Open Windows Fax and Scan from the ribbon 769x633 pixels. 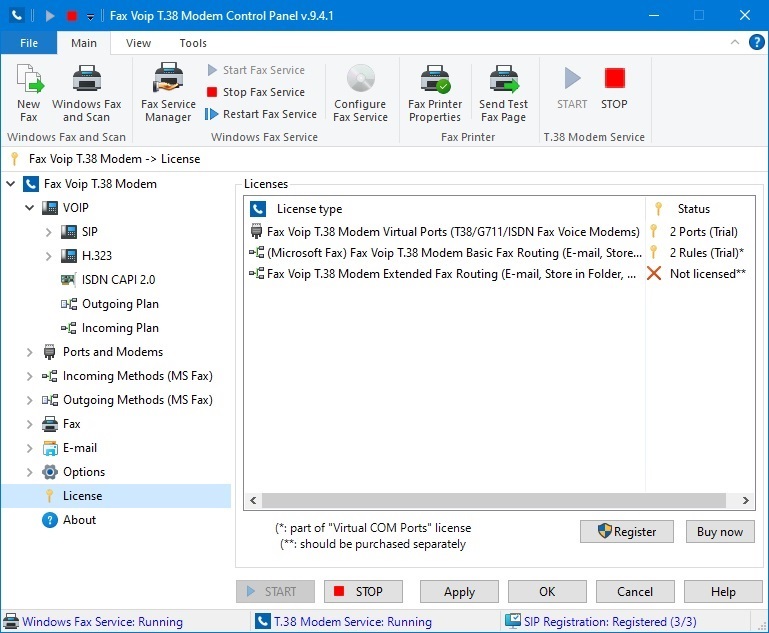86,93
